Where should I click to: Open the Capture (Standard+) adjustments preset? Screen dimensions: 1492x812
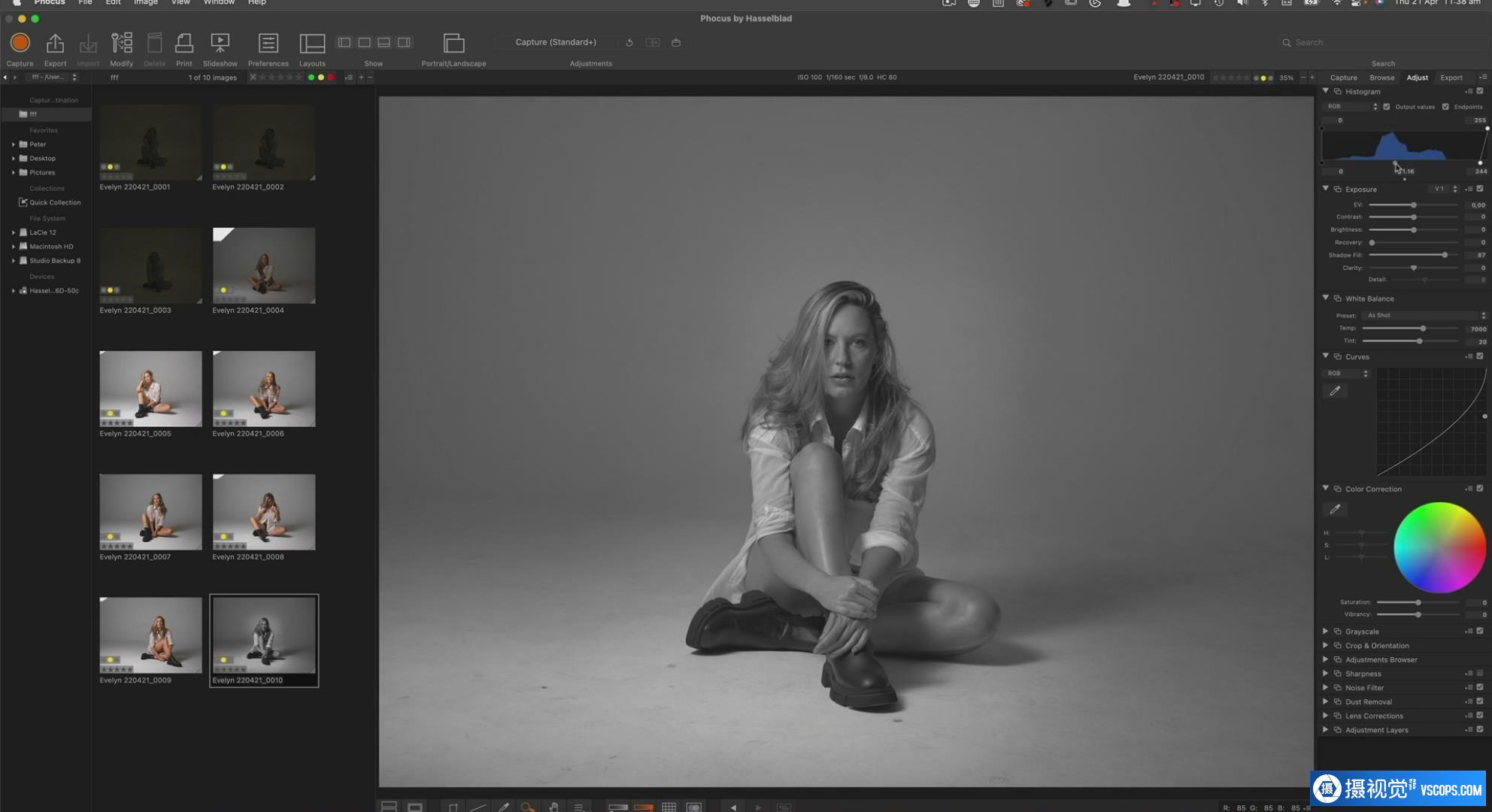[x=556, y=42]
